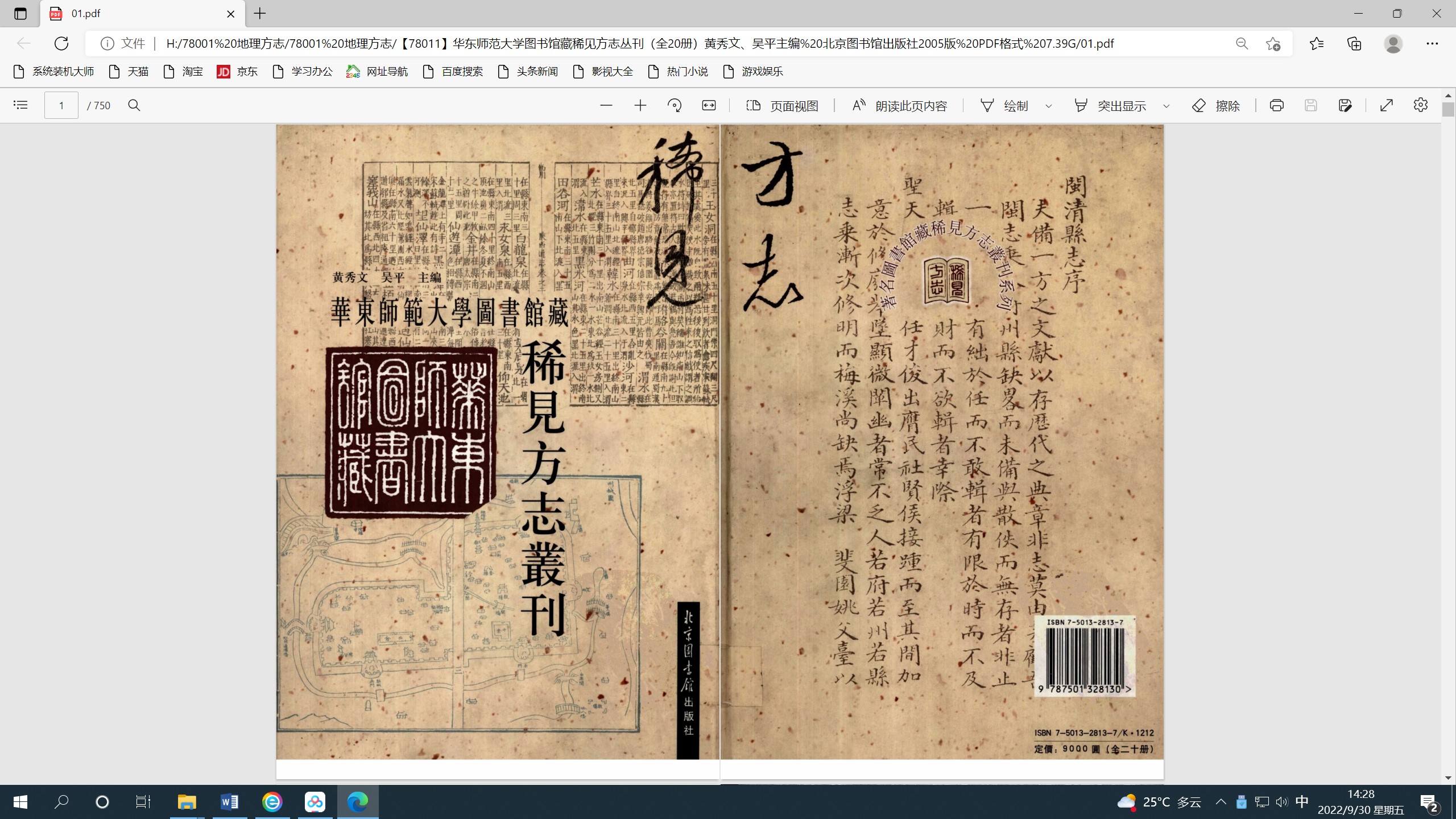
Task: Open 网址导航 bookmark
Action: [x=377, y=71]
